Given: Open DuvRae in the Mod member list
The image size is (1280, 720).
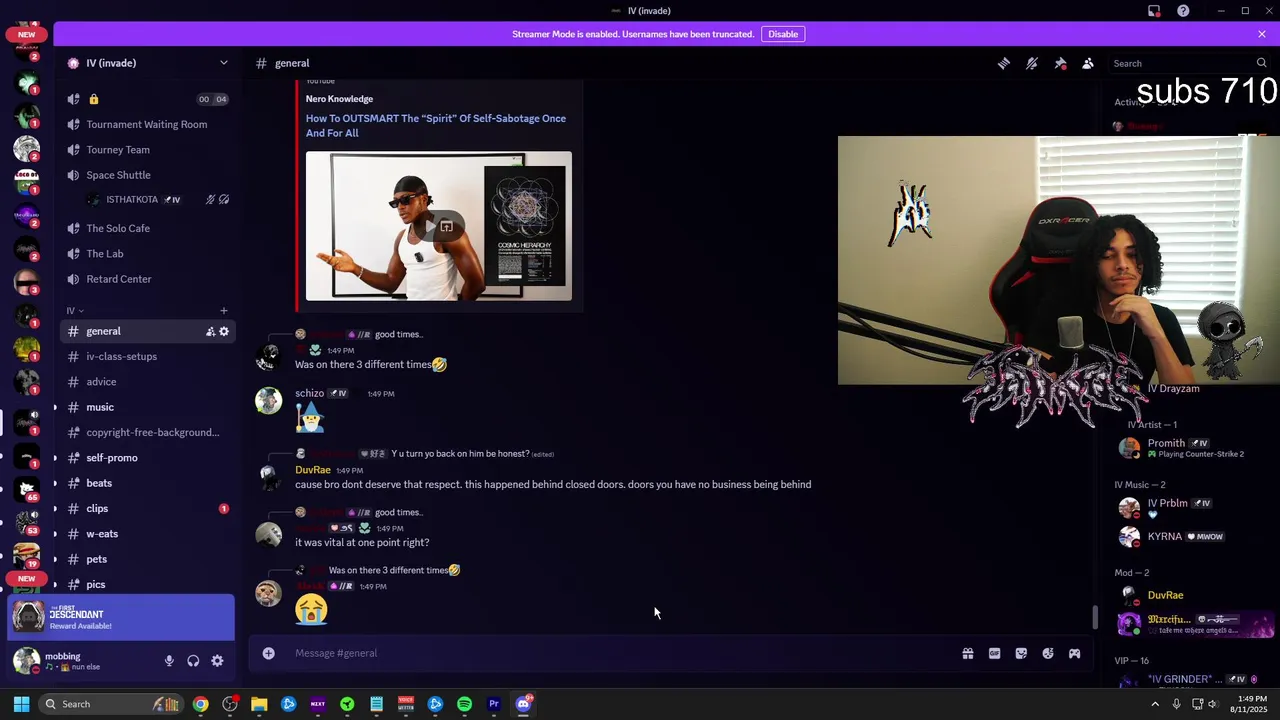Looking at the screenshot, I should tap(1190, 595).
